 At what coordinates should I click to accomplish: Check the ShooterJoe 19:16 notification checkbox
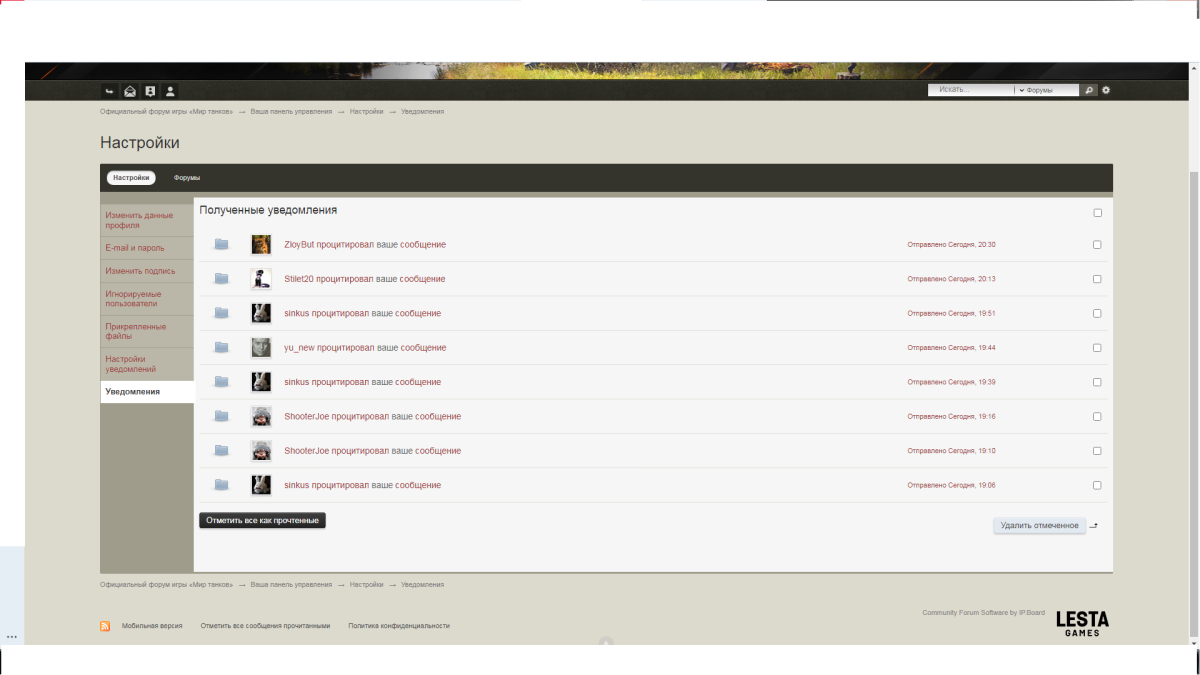[x=1097, y=416]
